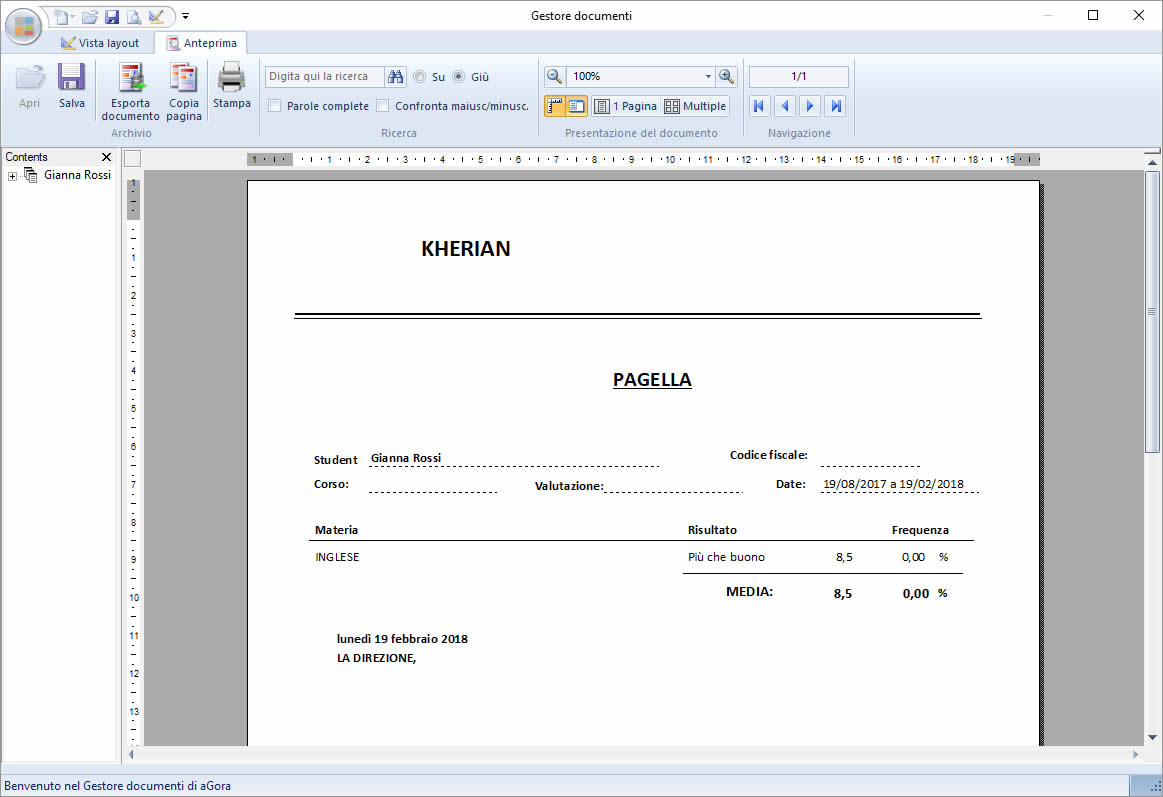Select the Su search direction

point(420,76)
